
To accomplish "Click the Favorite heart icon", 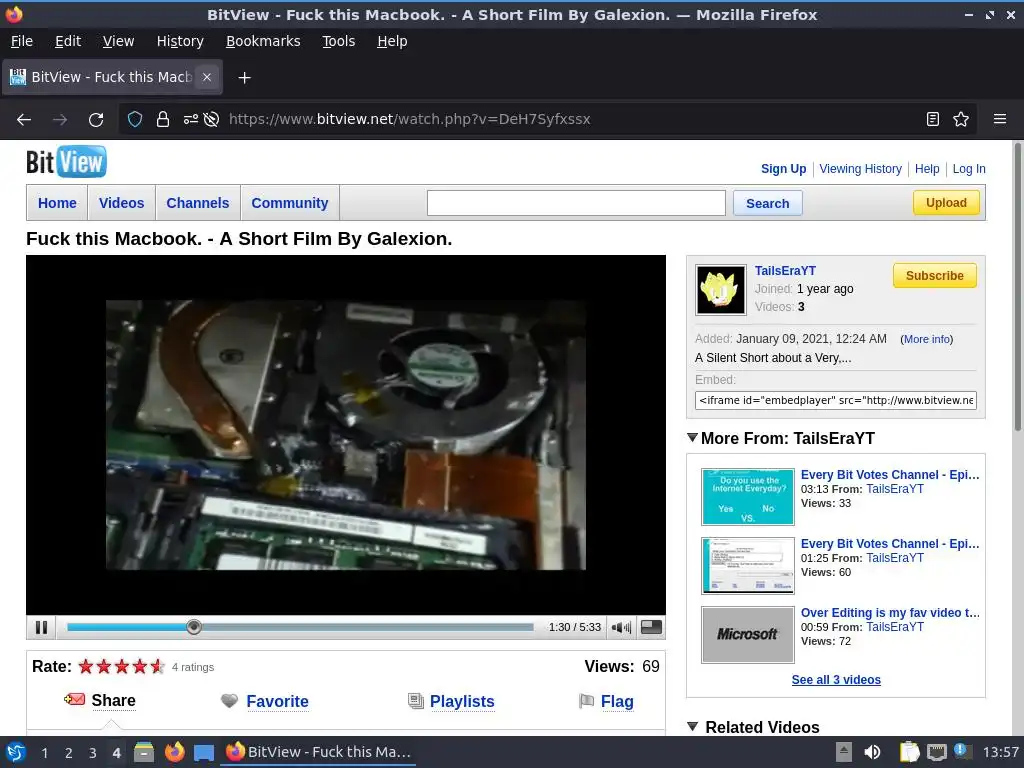I will pos(229,701).
